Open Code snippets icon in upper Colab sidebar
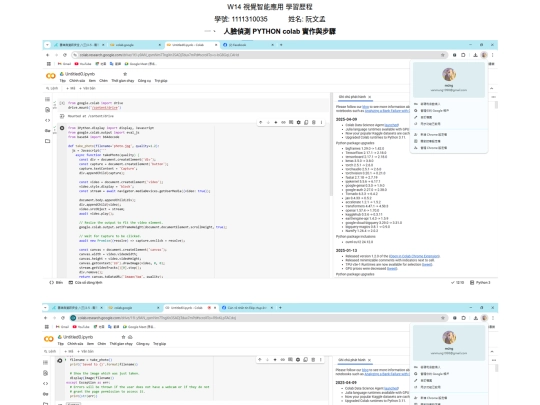 tap(48, 120)
